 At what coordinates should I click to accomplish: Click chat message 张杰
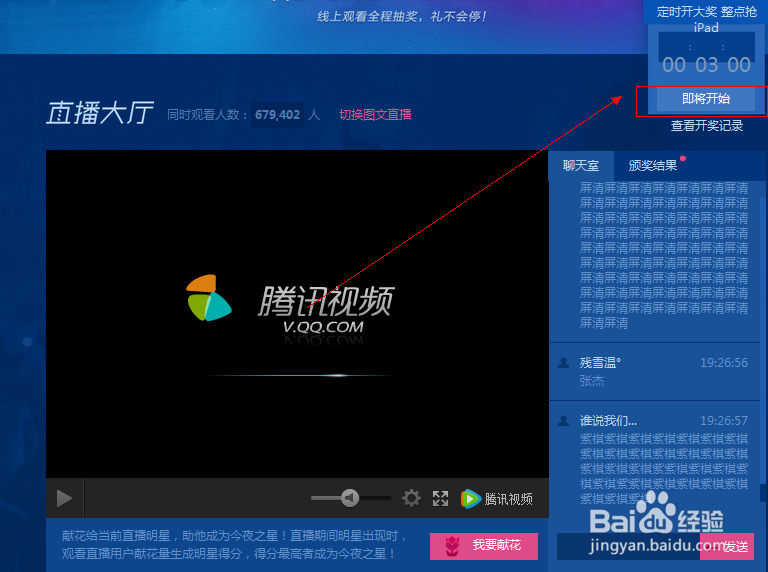(x=592, y=381)
